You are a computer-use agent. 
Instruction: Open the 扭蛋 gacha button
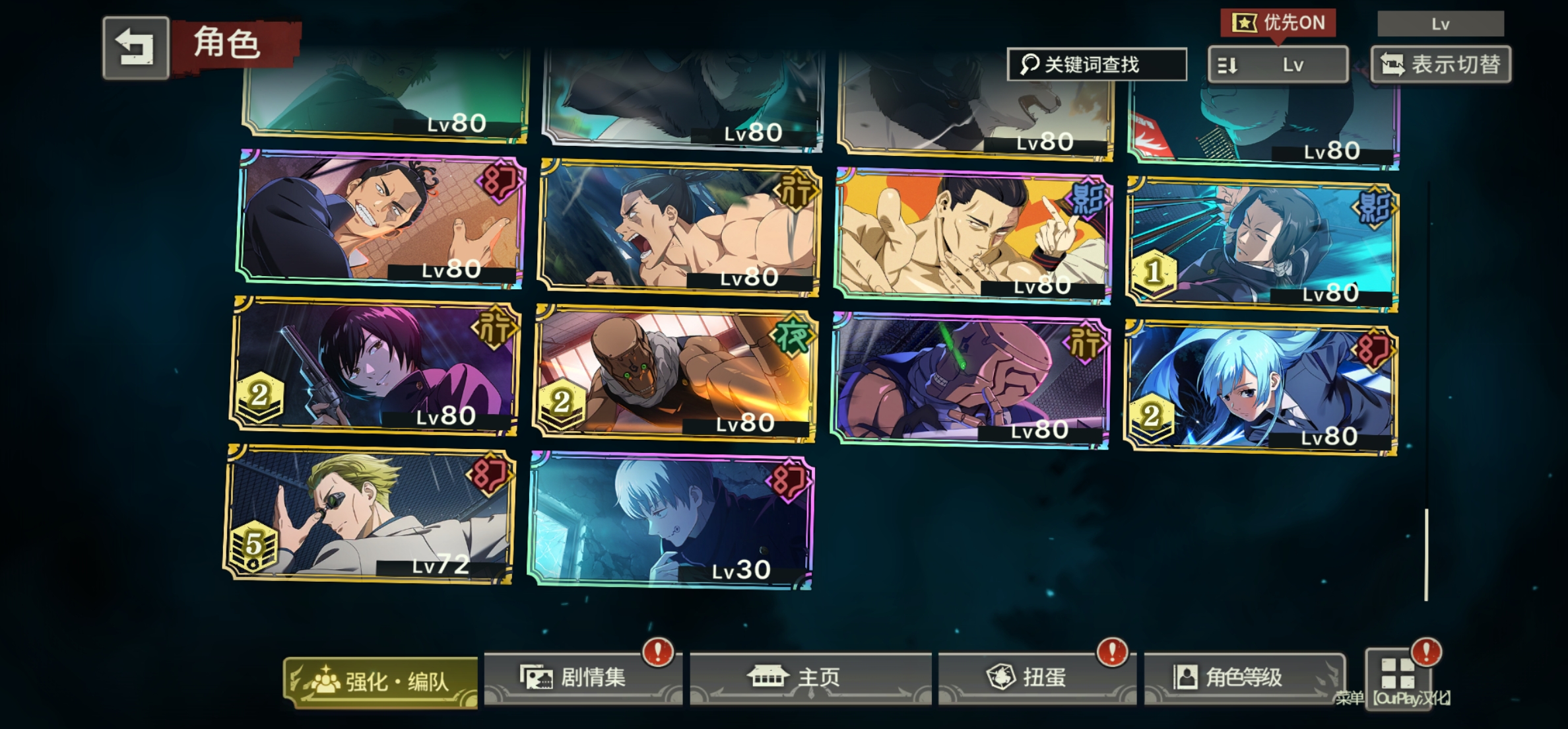[1037, 678]
